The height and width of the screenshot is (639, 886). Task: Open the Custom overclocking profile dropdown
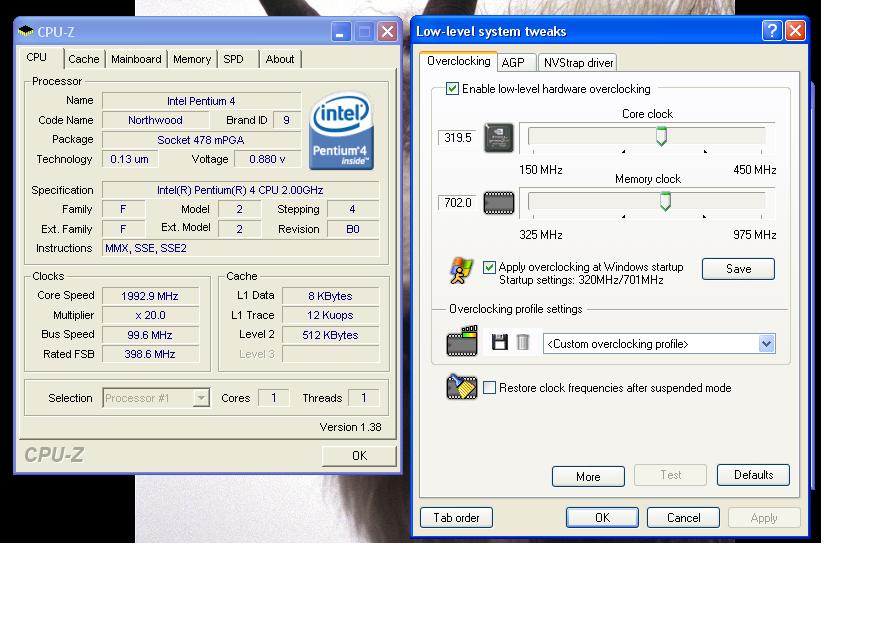click(766, 344)
